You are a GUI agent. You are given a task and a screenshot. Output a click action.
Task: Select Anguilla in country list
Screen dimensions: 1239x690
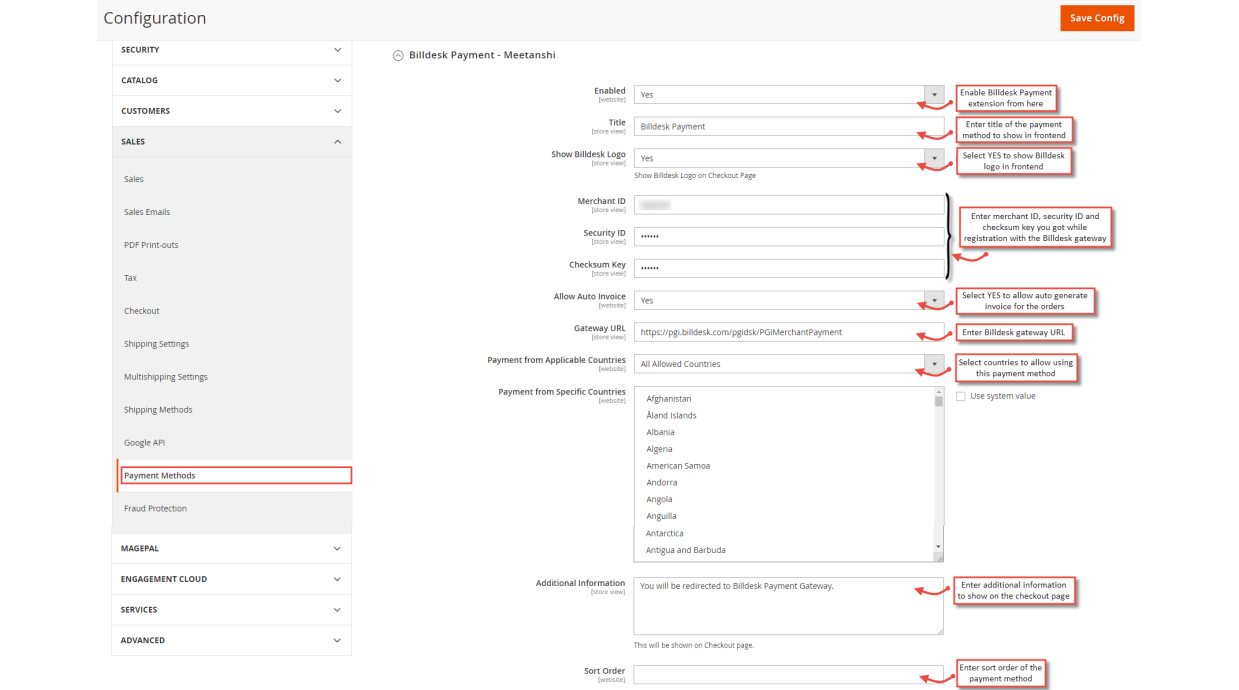point(661,517)
